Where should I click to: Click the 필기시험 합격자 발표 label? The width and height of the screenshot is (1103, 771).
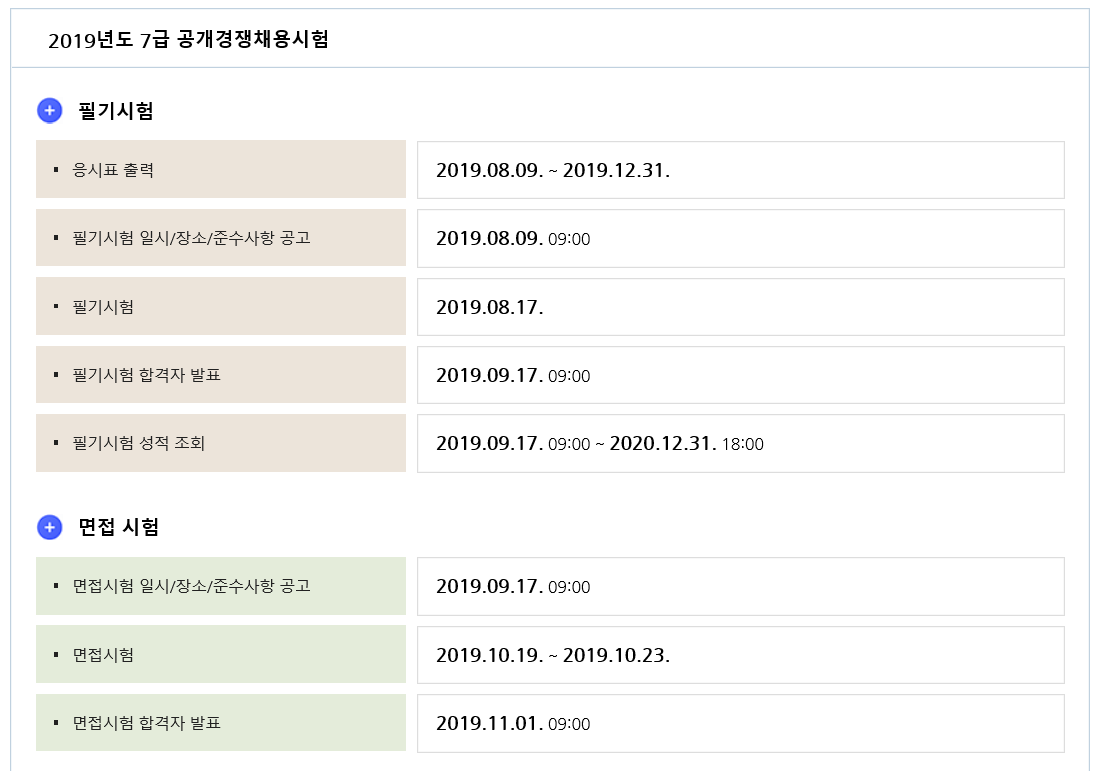(147, 375)
